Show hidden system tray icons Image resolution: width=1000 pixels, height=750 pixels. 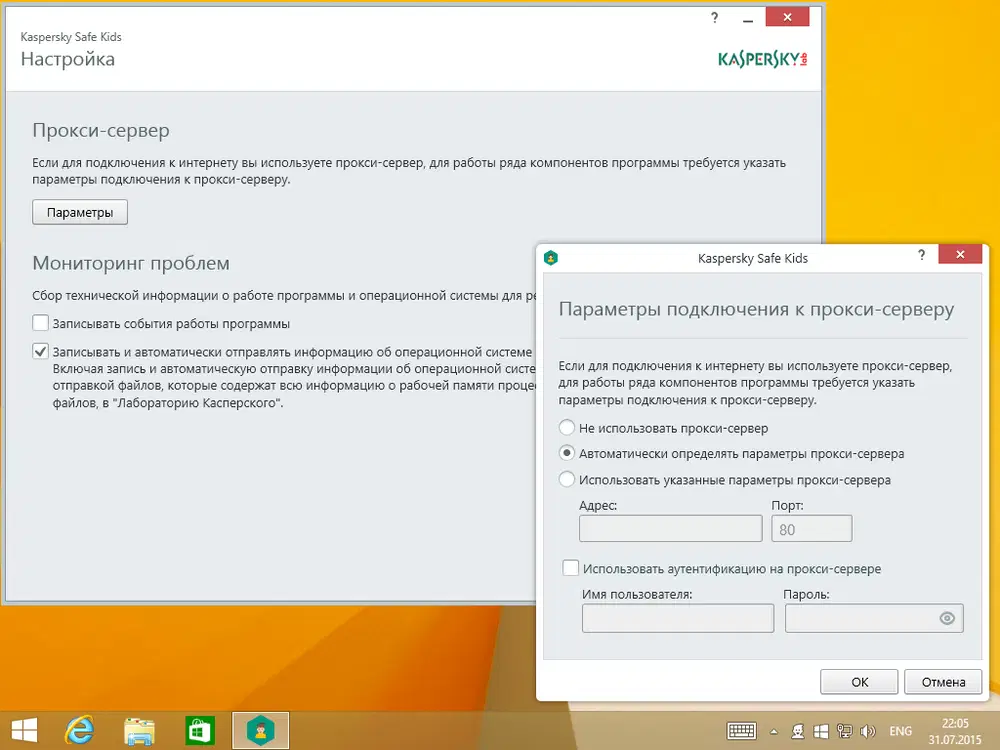pyautogui.click(x=774, y=732)
